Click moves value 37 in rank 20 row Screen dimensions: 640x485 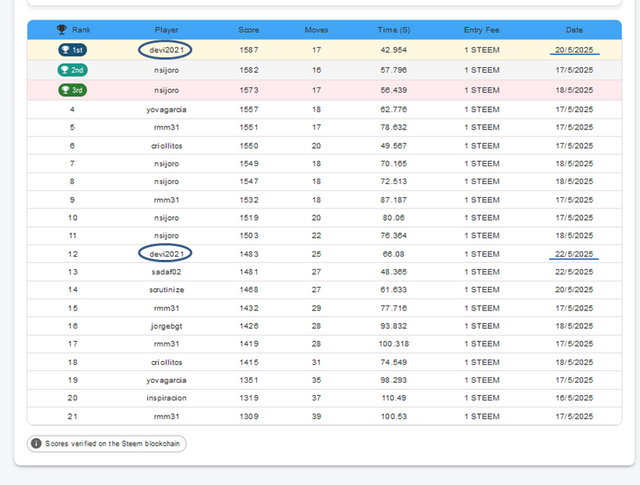tap(316, 398)
